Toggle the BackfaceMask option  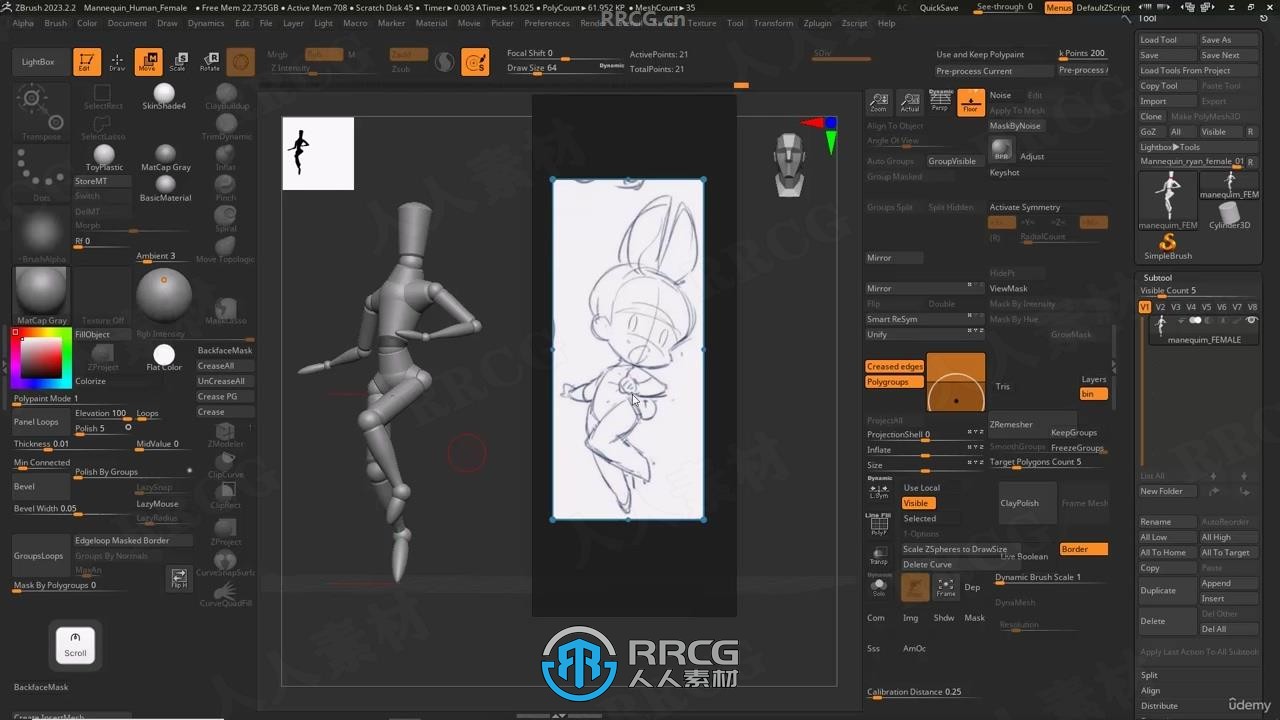click(225, 350)
